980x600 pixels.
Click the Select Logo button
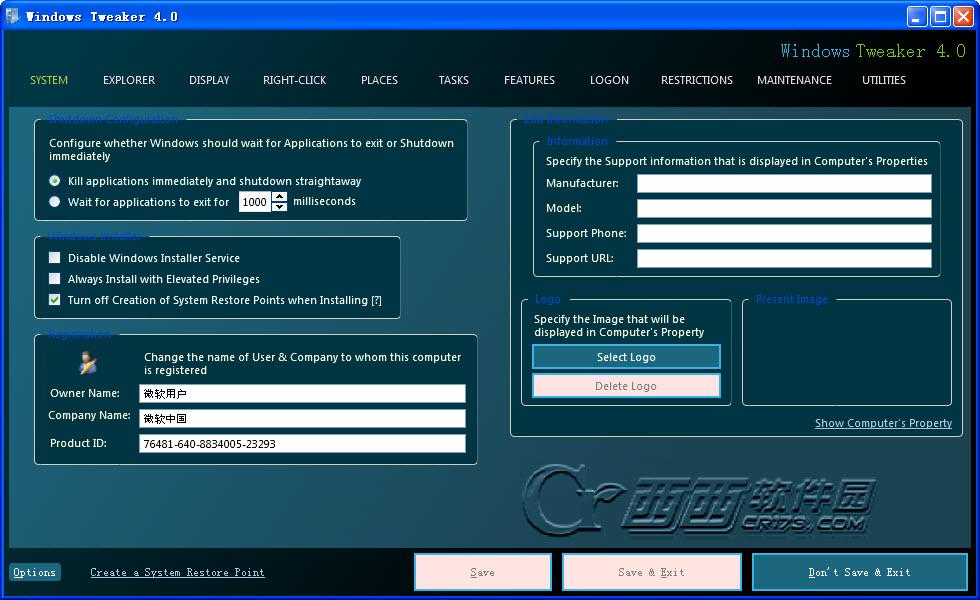coord(626,357)
